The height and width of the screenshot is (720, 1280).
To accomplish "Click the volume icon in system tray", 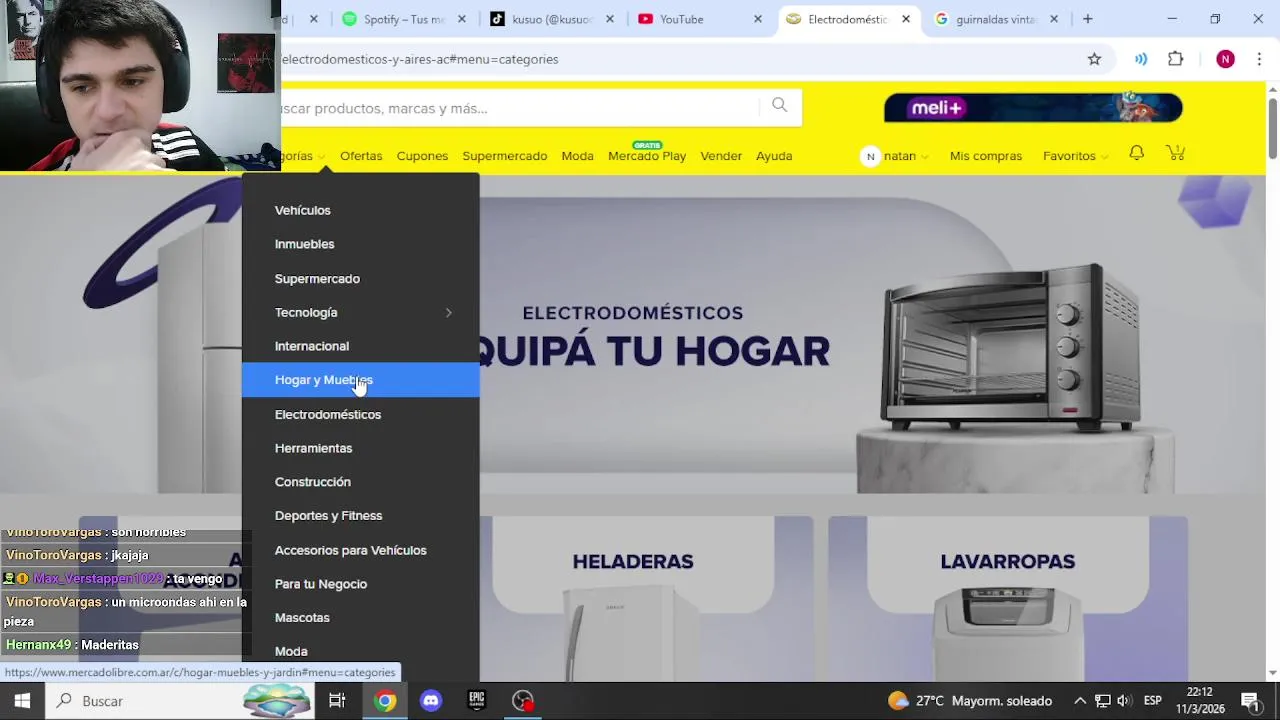I will click(x=1124, y=701).
